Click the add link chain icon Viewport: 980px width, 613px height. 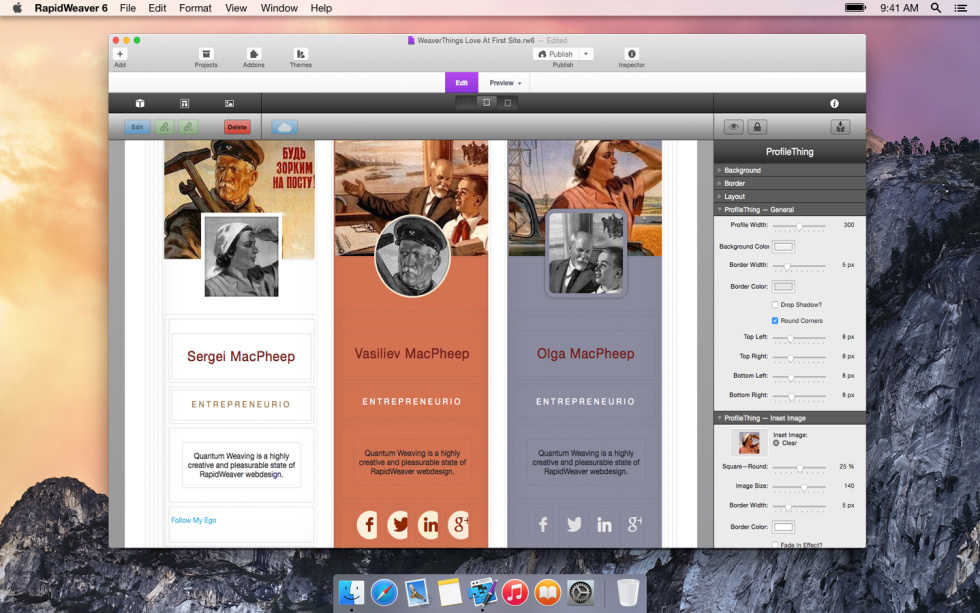pos(164,127)
